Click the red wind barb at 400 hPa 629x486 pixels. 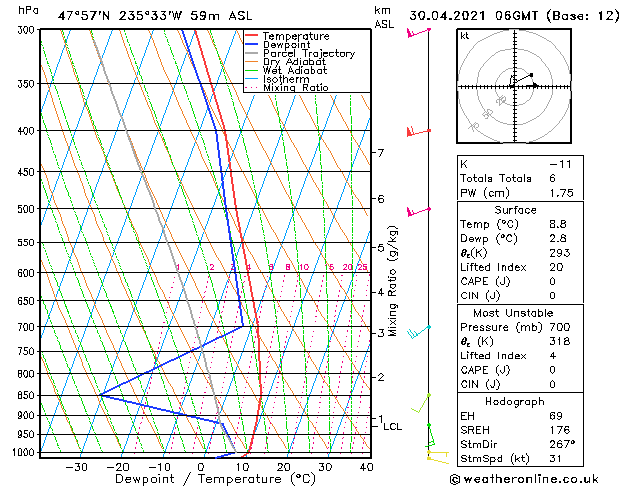418,132
